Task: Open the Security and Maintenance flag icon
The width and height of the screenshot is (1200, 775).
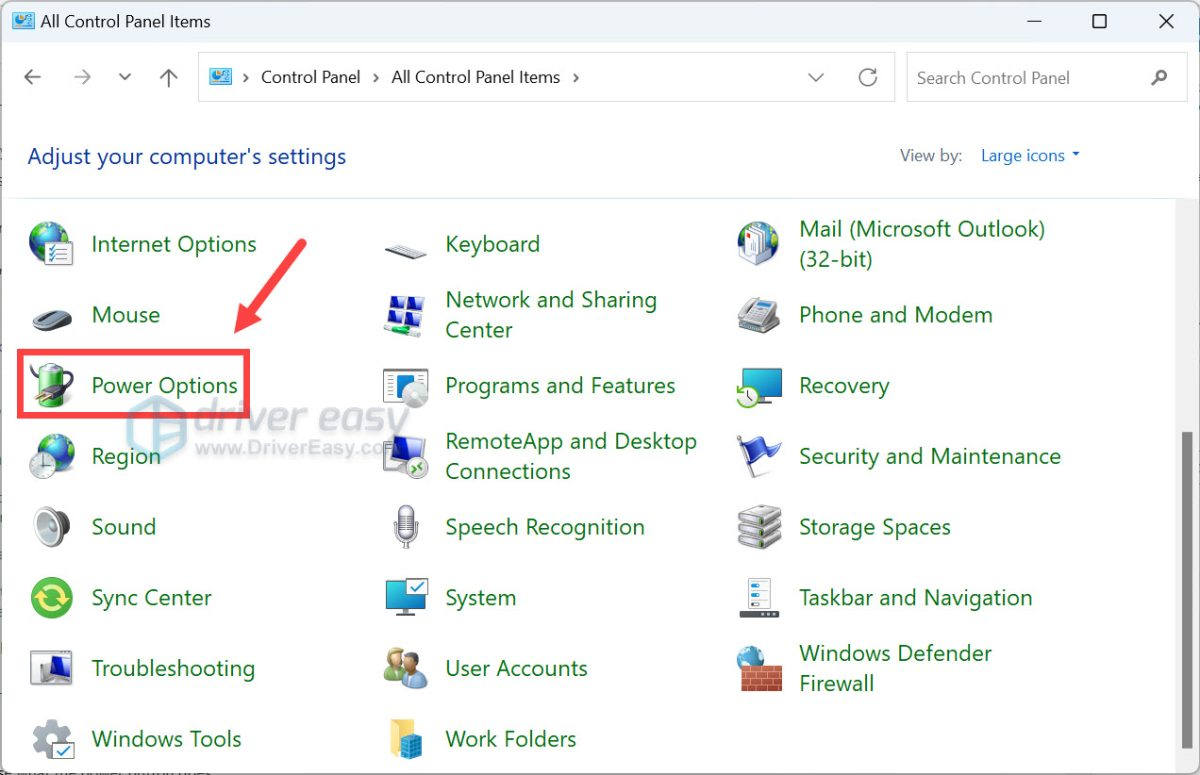Action: click(x=758, y=457)
